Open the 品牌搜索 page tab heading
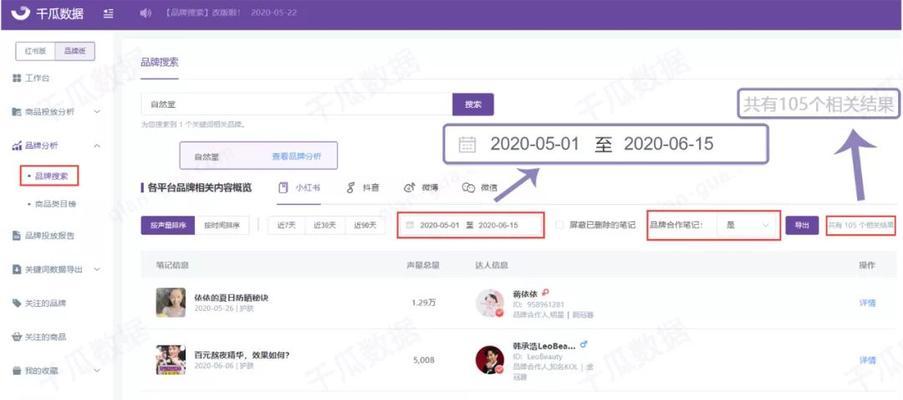This screenshot has width=903, height=400. 160,62
